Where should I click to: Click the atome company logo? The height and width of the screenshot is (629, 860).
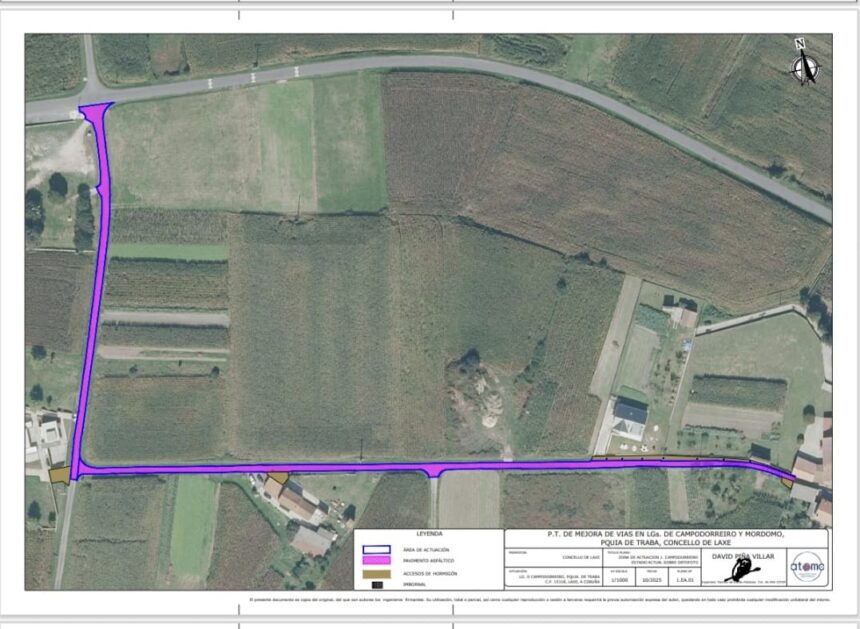point(807,566)
